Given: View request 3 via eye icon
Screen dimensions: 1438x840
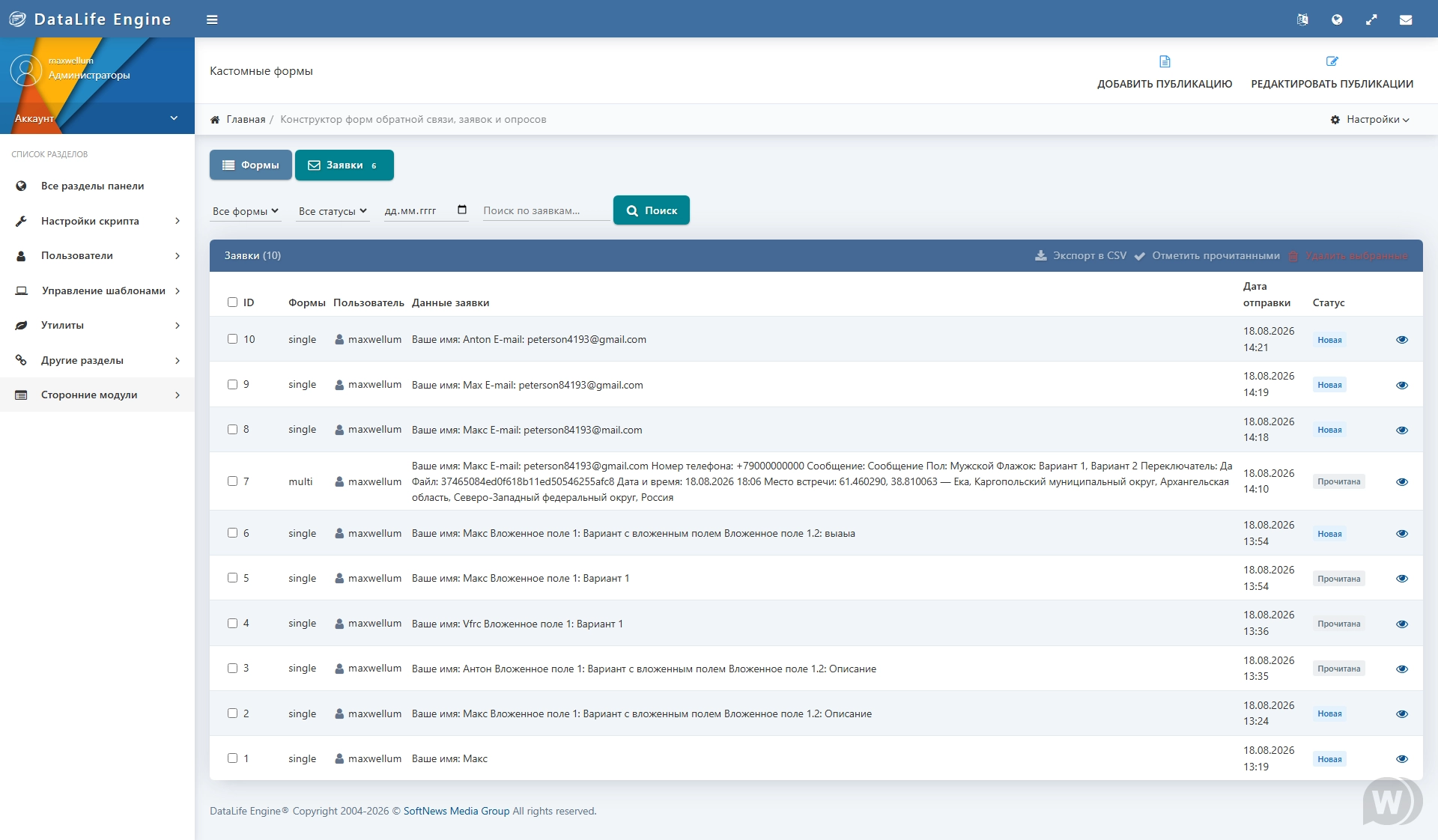Looking at the screenshot, I should coord(1402,669).
